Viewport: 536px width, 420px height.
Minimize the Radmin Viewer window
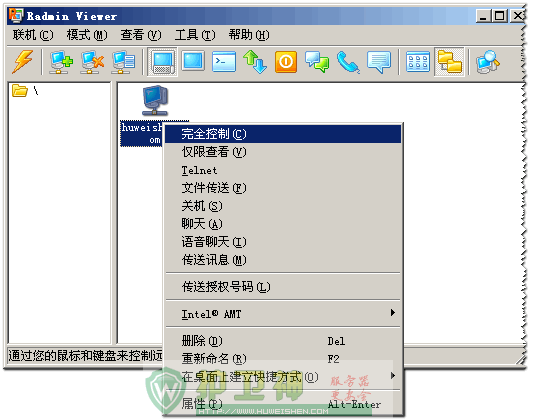tap(483, 16)
